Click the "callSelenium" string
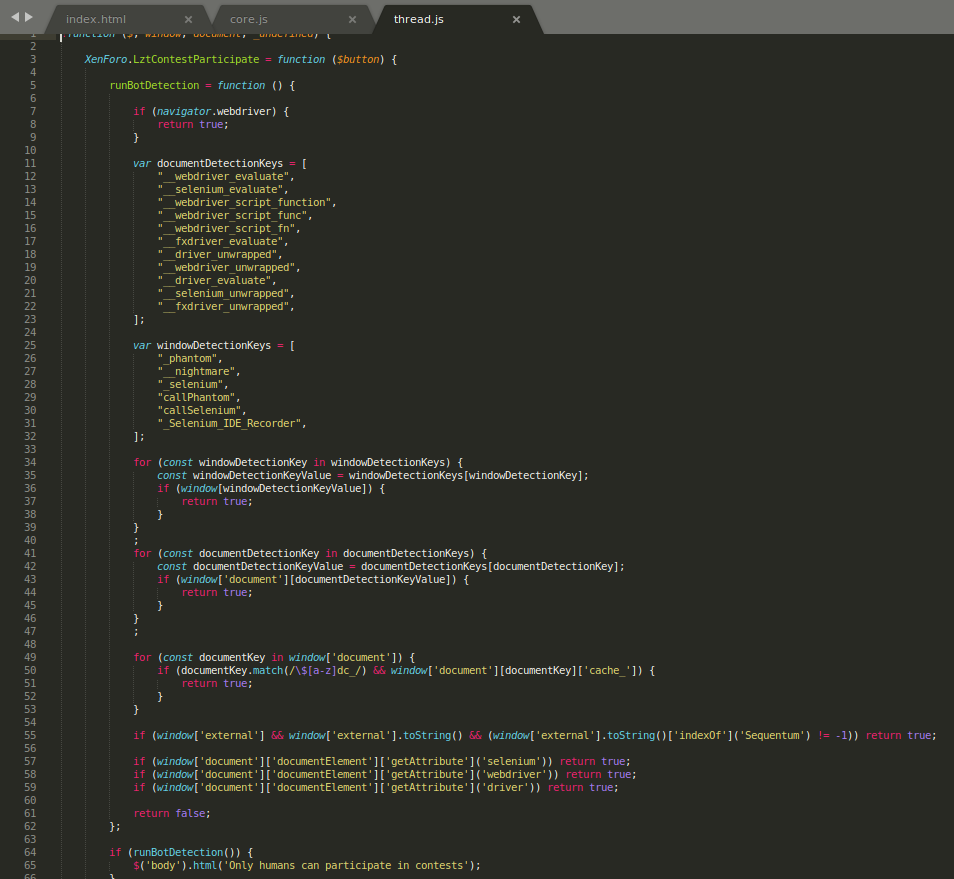This screenshot has width=954, height=879. 199,411
